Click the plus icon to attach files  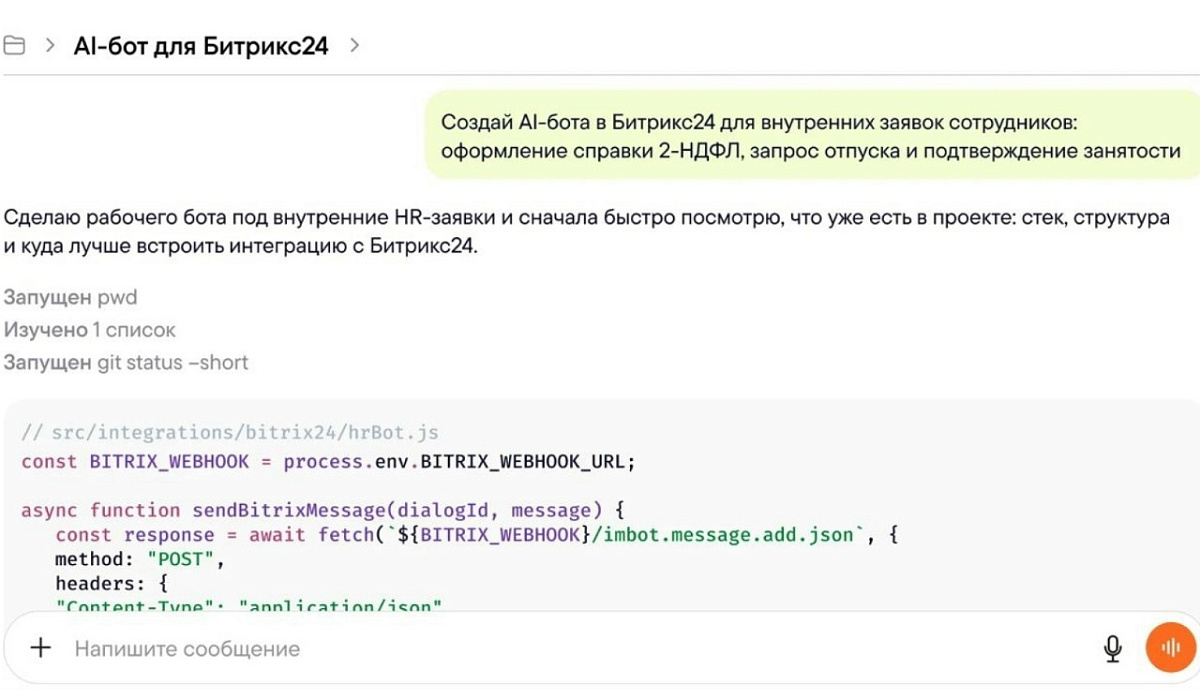40,648
